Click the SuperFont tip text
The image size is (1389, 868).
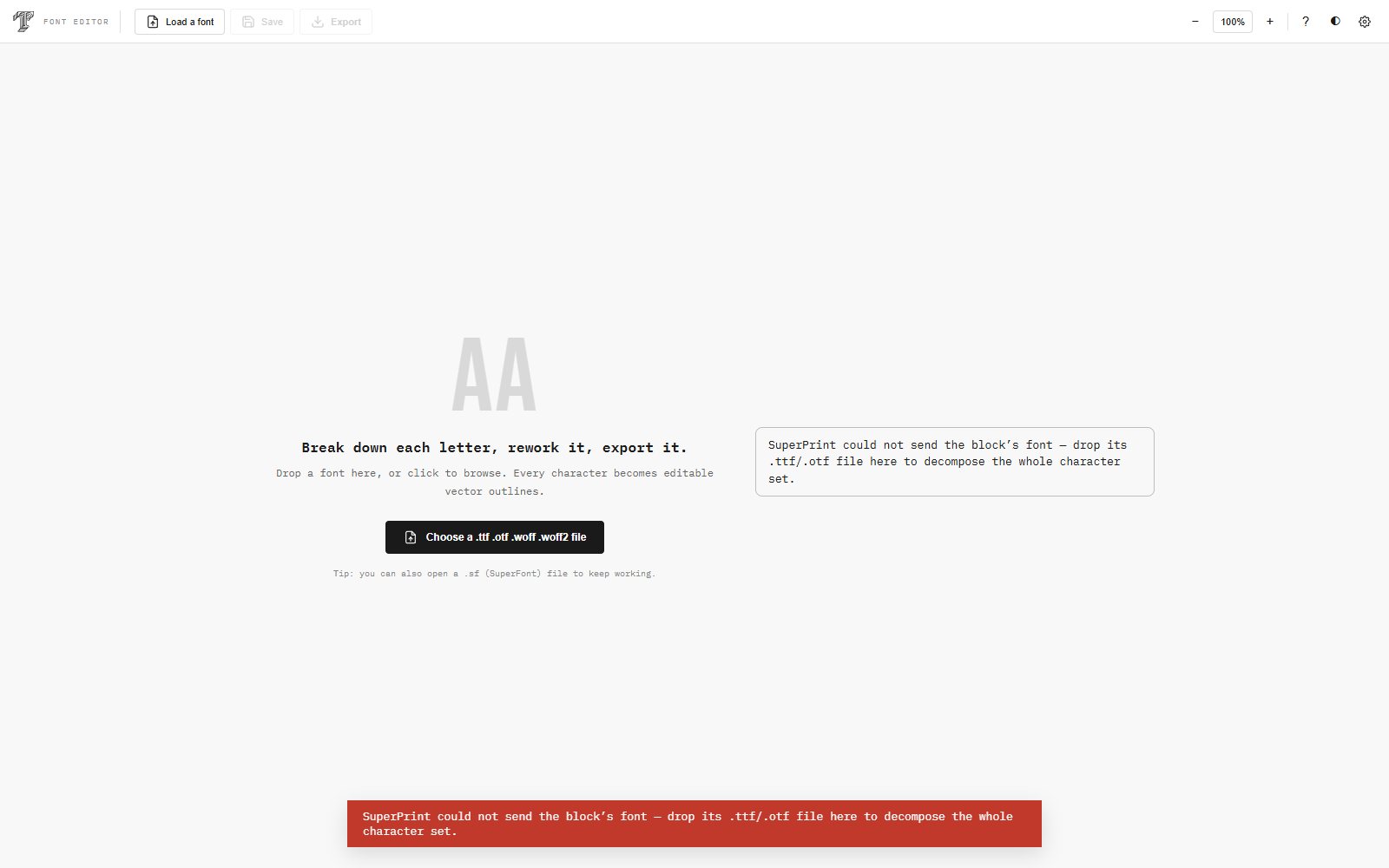click(495, 574)
